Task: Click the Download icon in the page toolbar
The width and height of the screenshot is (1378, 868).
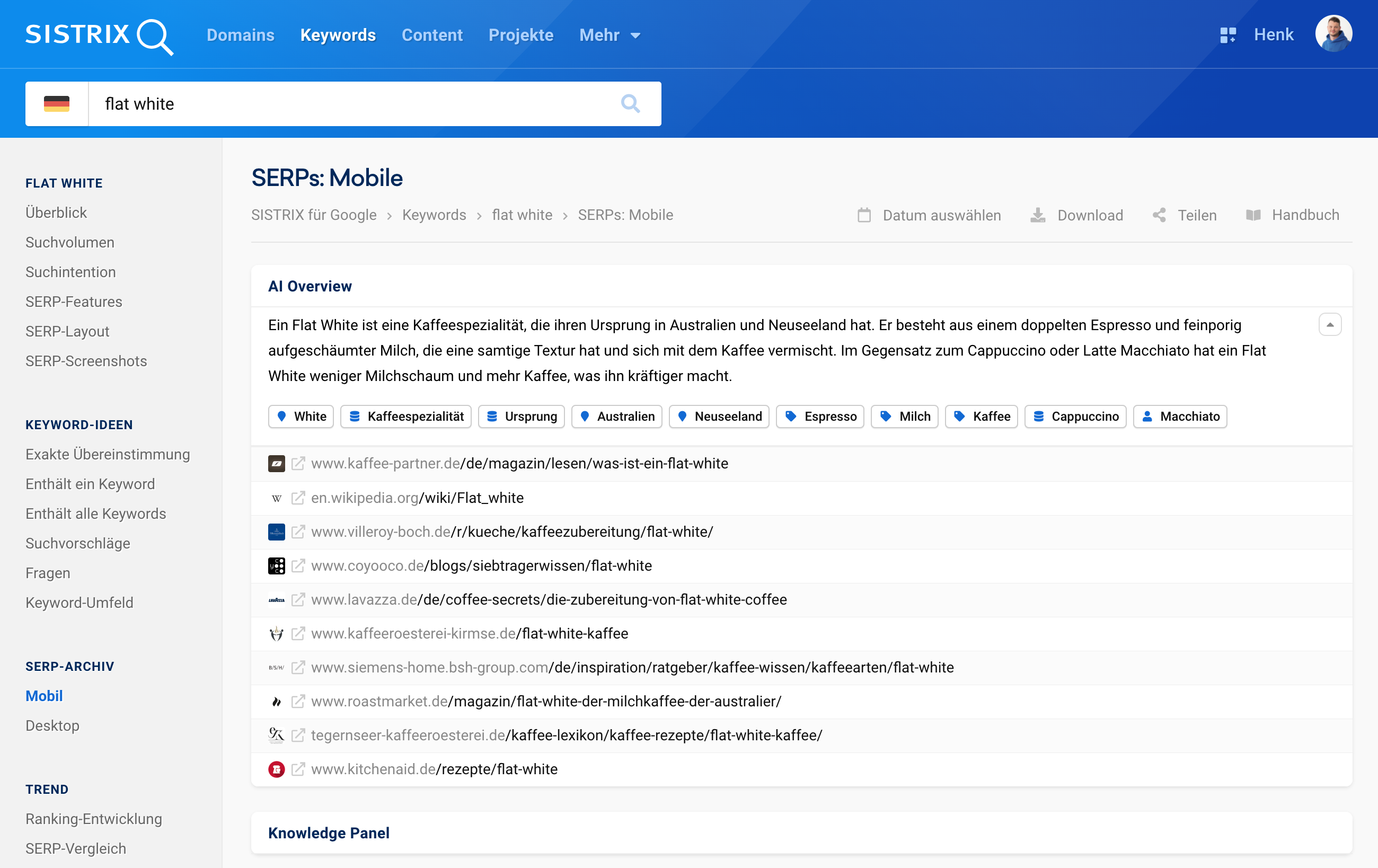Action: tap(1038, 215)
